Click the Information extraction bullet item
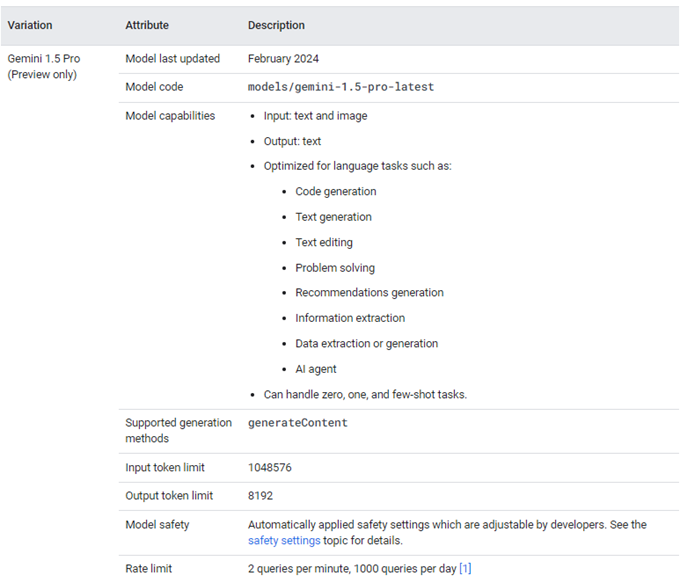Image resolution: width=681 pixels, height=584 pixels. point(350,318)
